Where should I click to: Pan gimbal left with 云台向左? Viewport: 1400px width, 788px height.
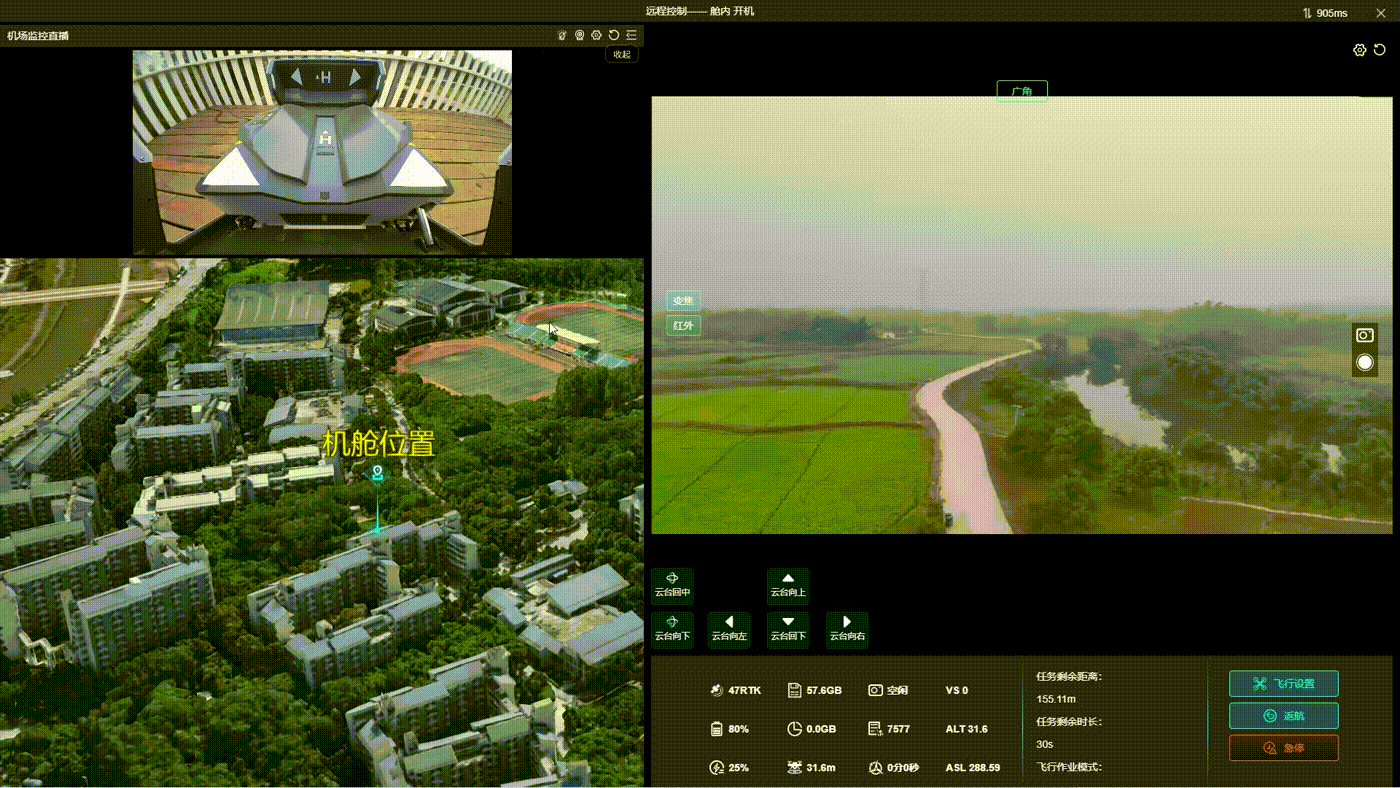coord(729,630)
